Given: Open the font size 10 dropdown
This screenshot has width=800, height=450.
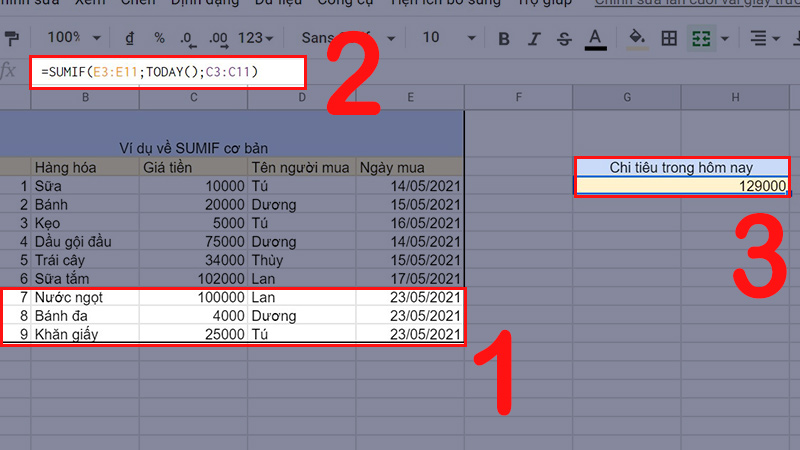Looking at the screenshot, I should (x=444, y=38).
